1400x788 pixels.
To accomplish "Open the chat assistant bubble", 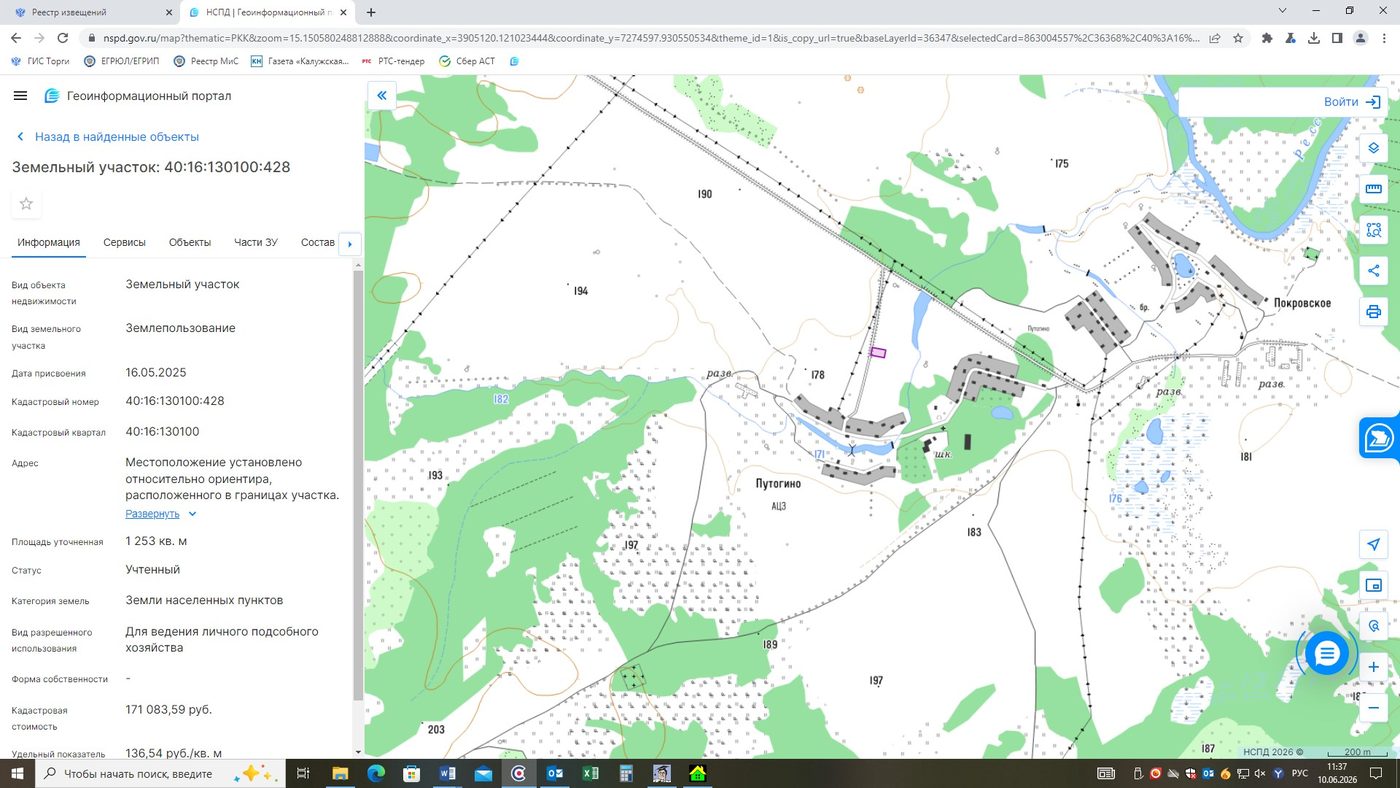I will (1327, 654).
